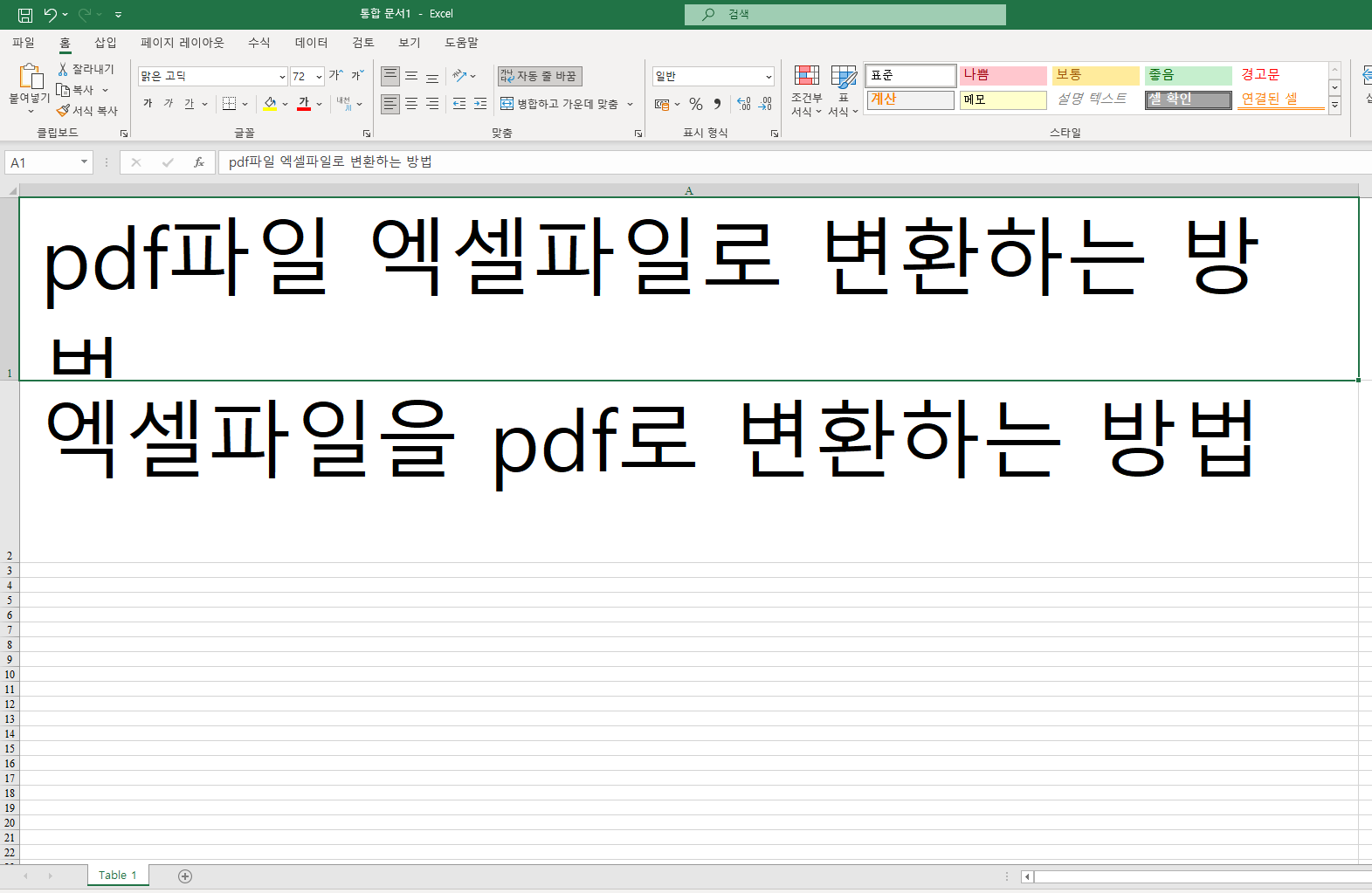Click the search magnifier icon in title bar

pyautogui.click(x=708, y=14)
